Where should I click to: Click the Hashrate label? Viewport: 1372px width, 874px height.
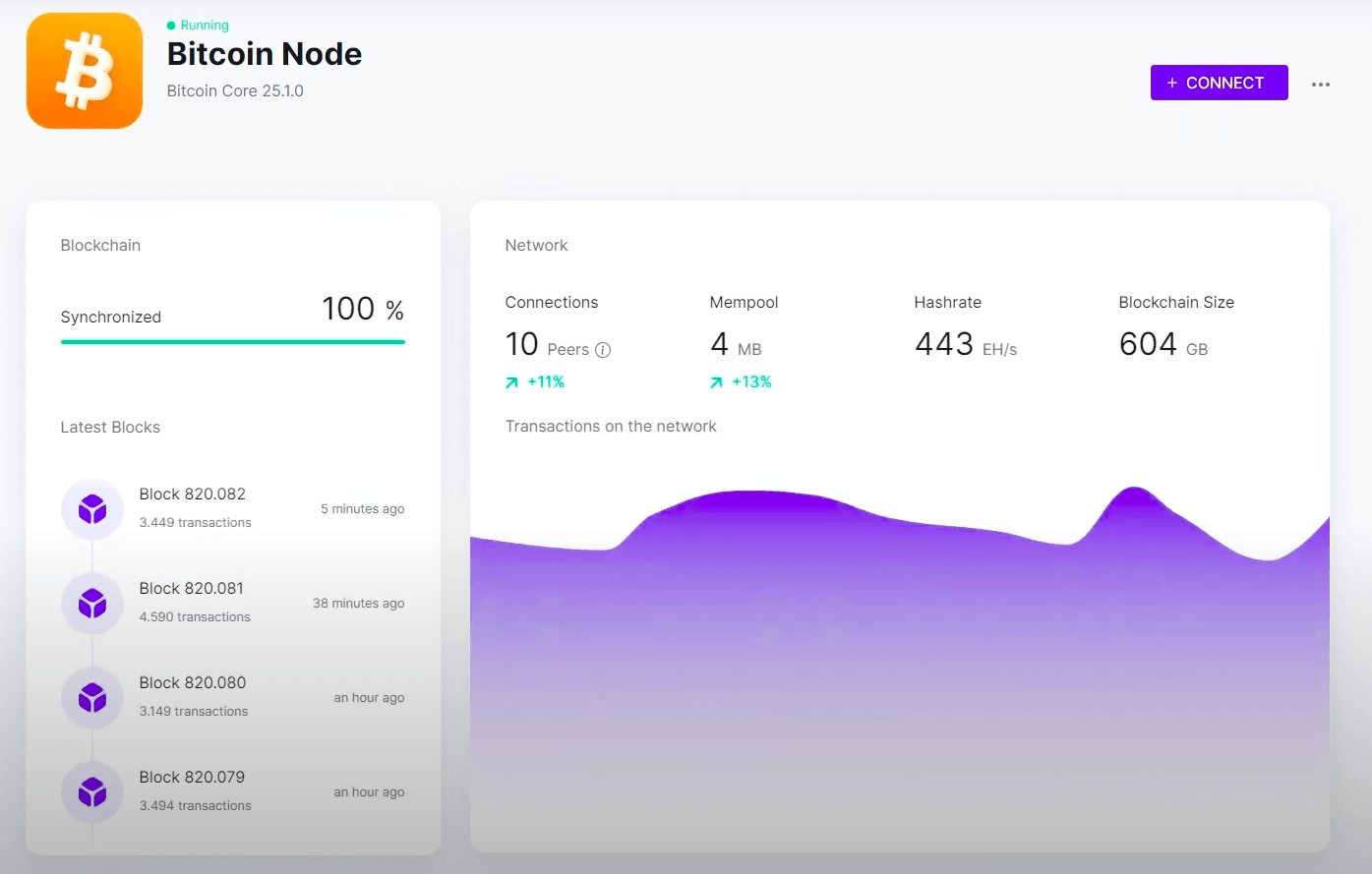(x=948, y=303)
